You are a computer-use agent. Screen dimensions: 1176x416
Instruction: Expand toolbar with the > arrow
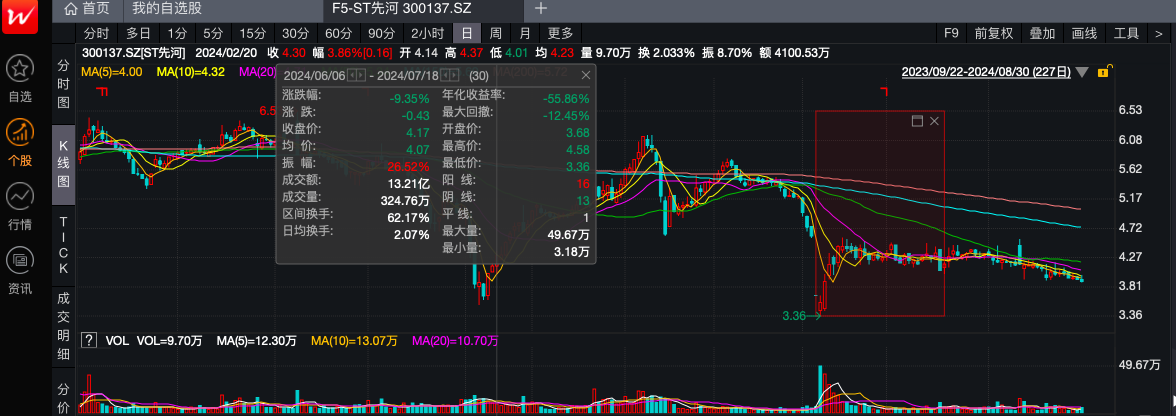tap(1160, 33)
